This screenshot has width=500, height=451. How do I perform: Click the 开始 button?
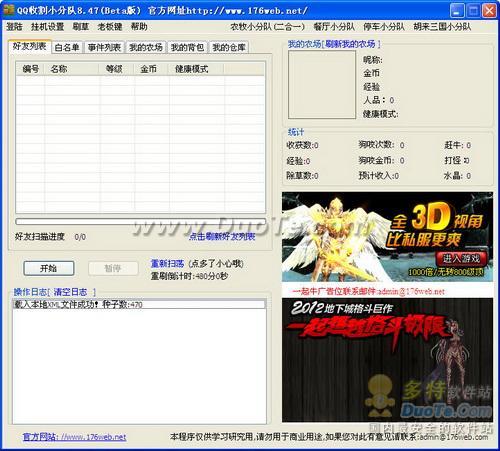tap(49, 268)
